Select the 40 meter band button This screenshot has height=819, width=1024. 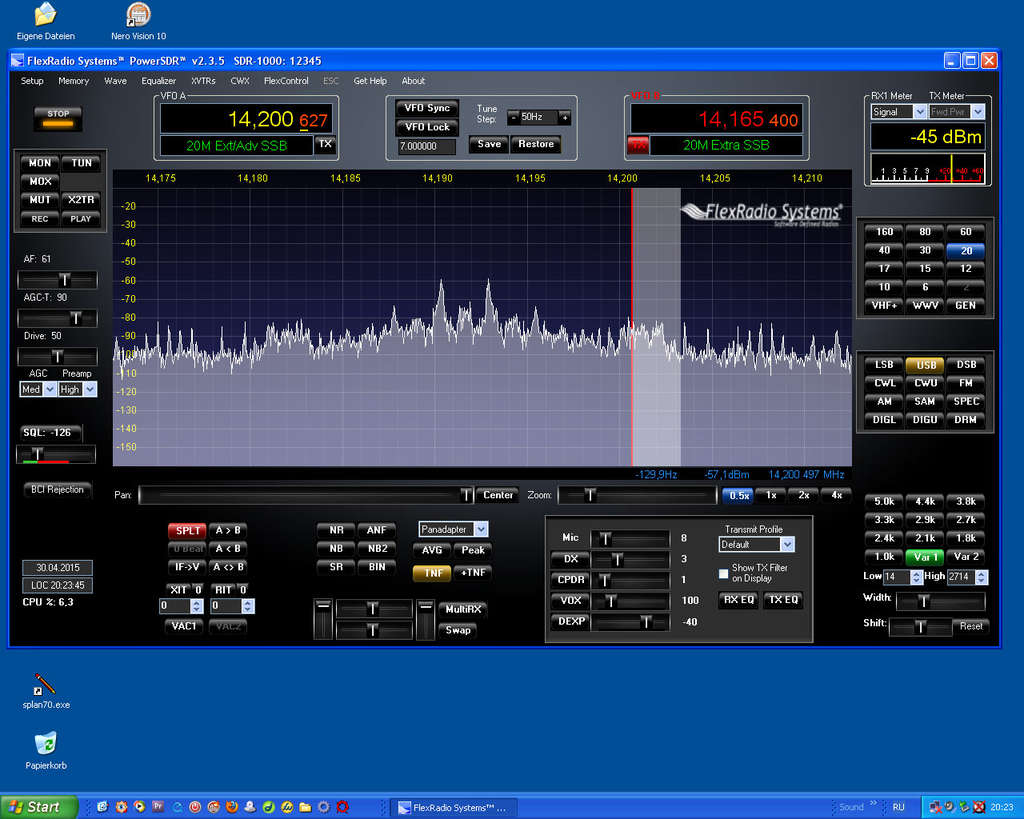click(884, 250)
